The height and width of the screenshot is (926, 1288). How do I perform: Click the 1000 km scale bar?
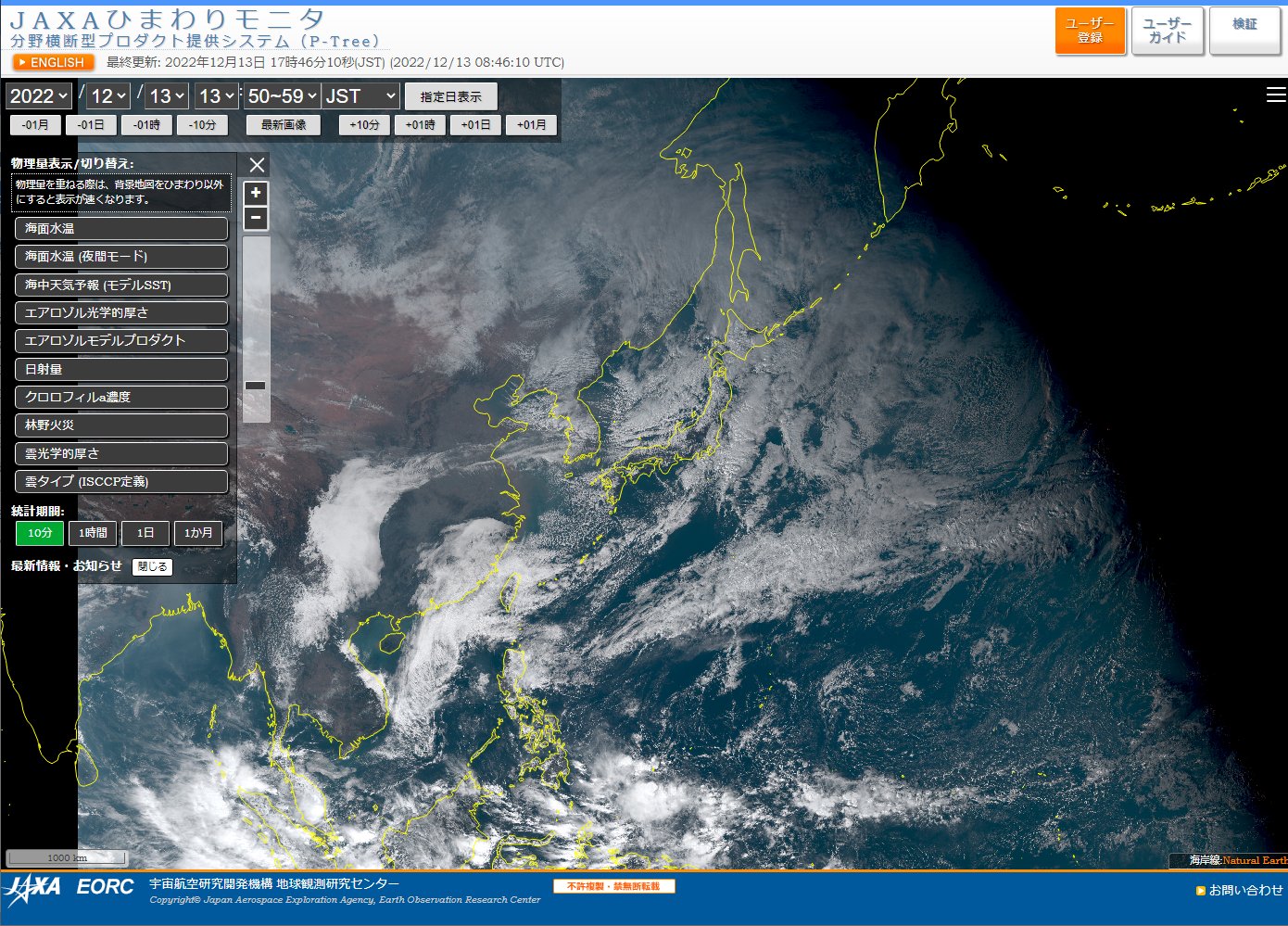pos(67,857)
